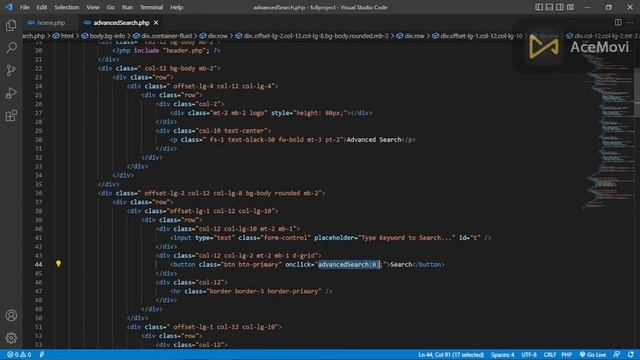Change indentation via Spaces: 4

click(x=502, y=355)
